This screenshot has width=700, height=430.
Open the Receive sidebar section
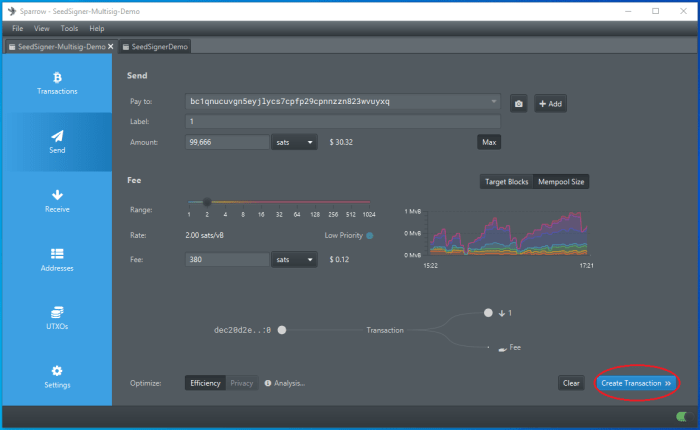point(57,201)
